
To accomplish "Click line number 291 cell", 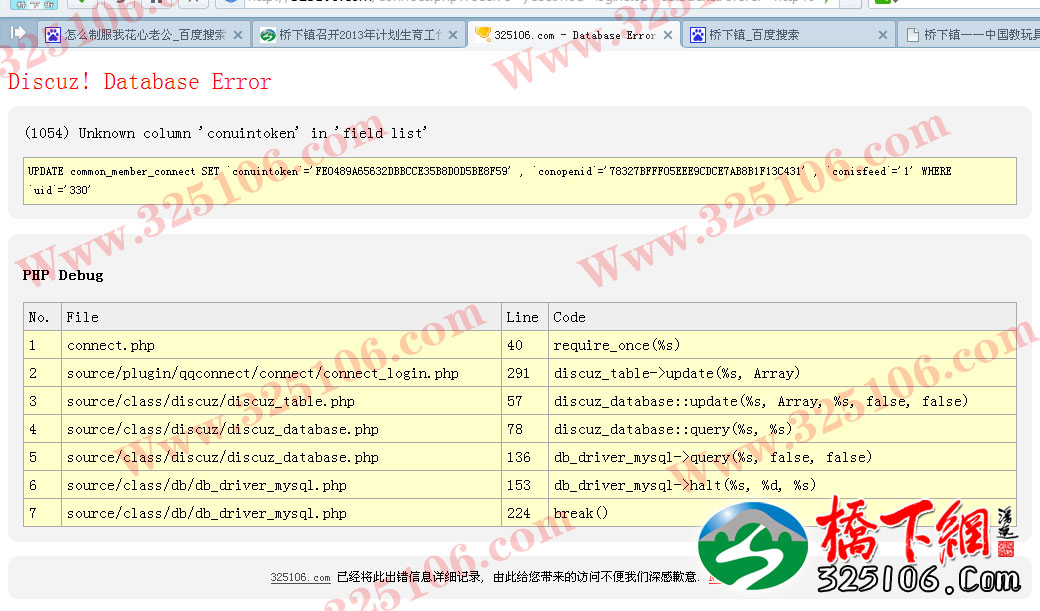I will pos(525,373).
